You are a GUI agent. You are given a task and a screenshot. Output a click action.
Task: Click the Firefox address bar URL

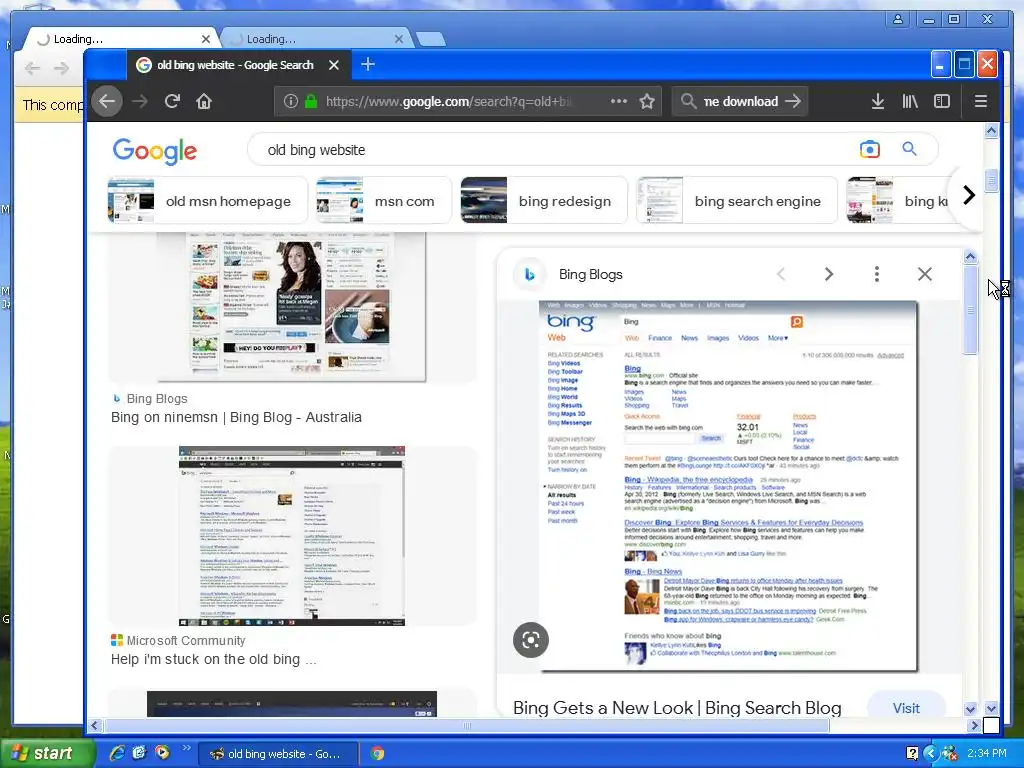coord(448,101)
